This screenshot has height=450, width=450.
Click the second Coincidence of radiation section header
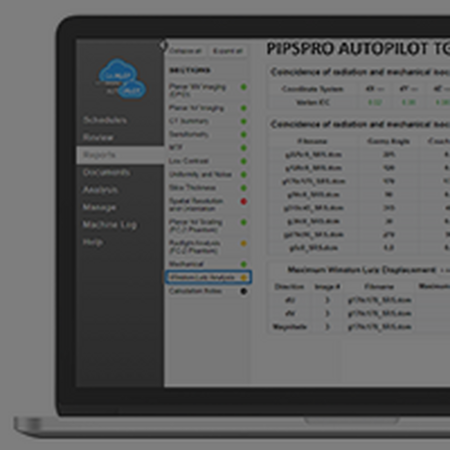tap(360, 124)
